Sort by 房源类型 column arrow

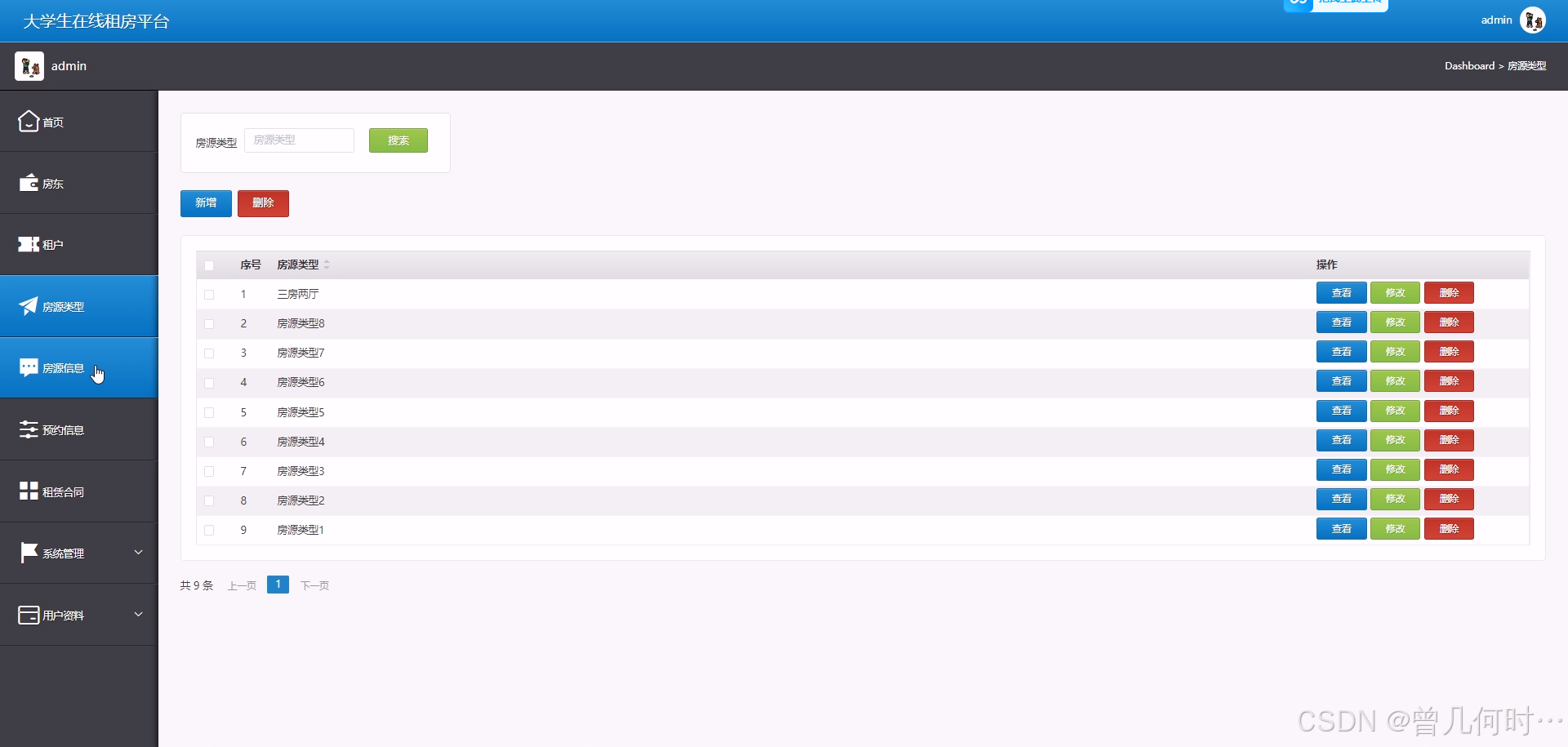point(327,265)
